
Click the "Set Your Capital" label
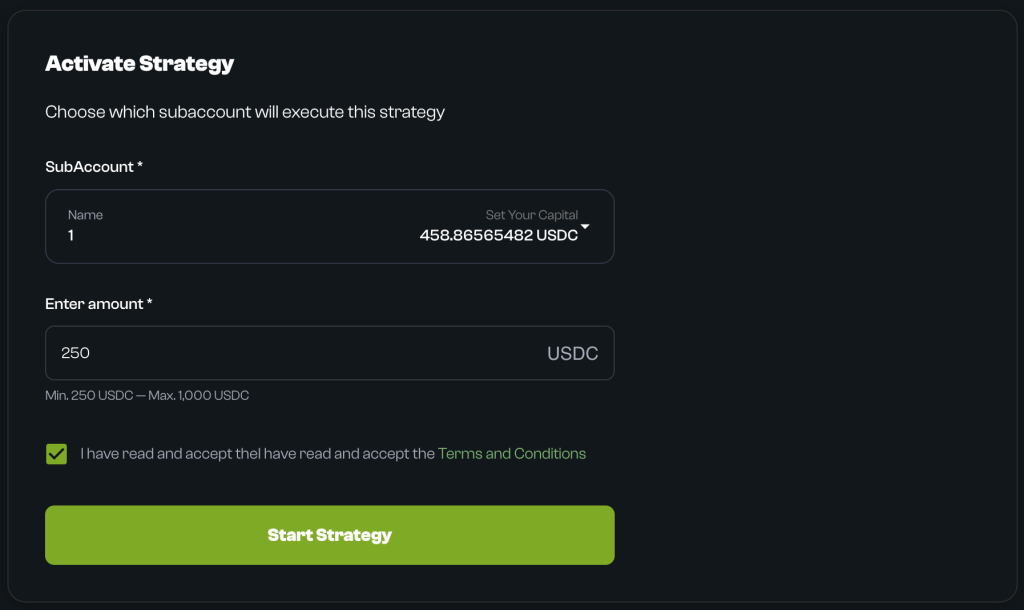coord(531,215)
